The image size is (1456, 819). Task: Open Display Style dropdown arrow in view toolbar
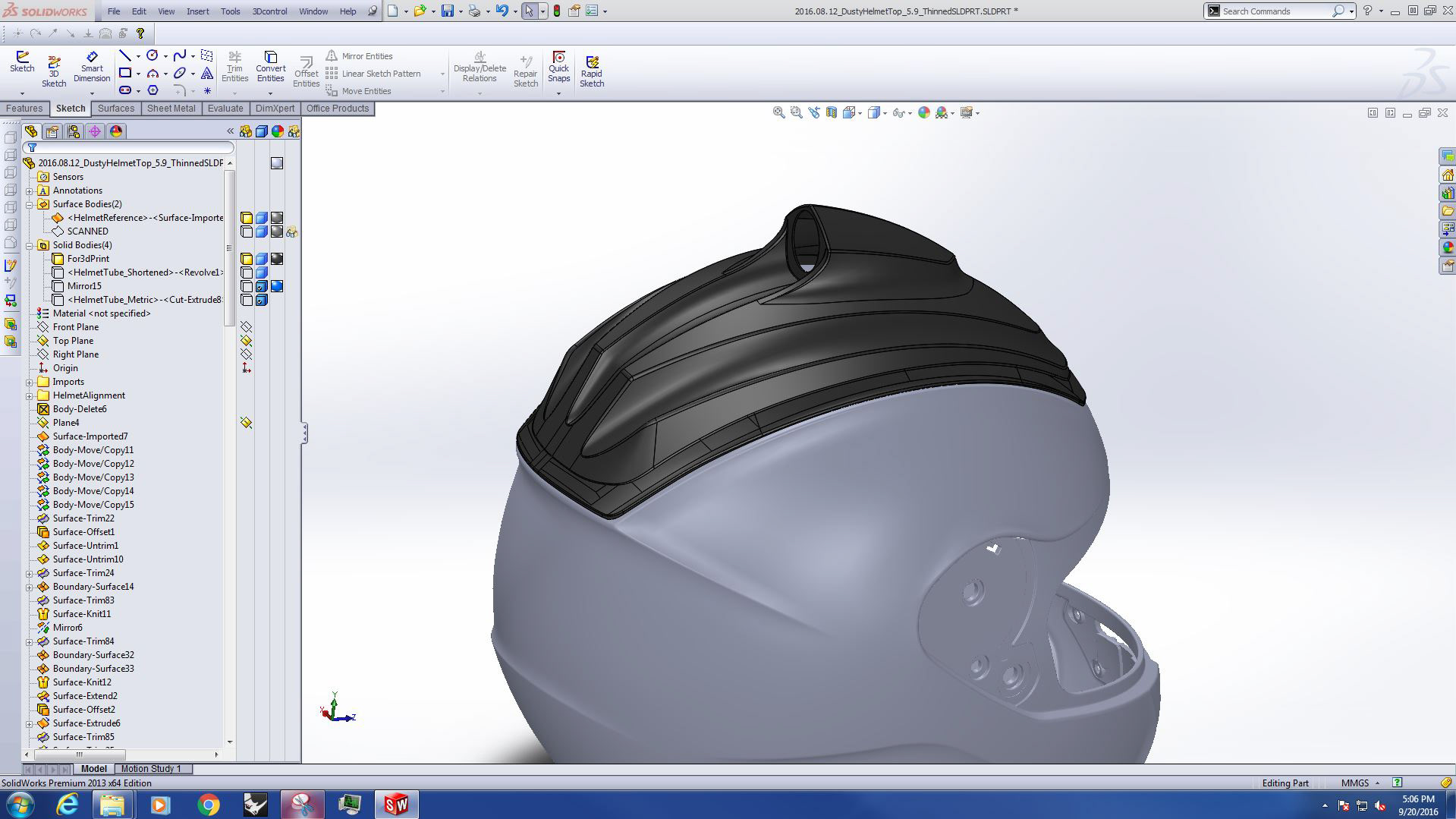pos(885,113)
